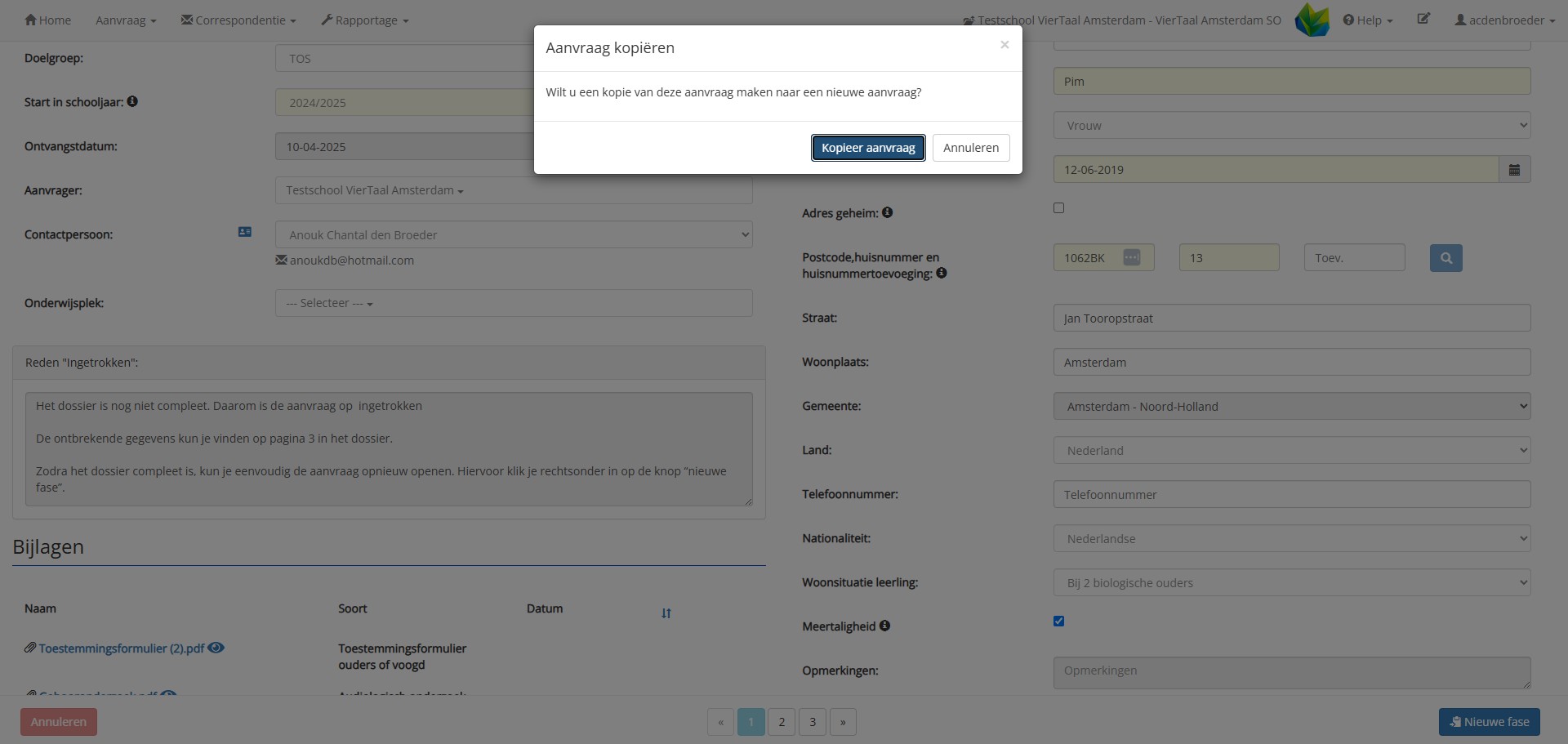Click the Straat field Jan Tooropstraat

pos(1292,319)
